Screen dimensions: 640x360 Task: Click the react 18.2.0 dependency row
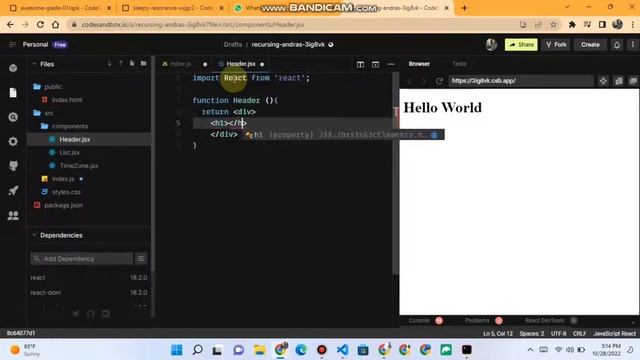pos(89,278)
